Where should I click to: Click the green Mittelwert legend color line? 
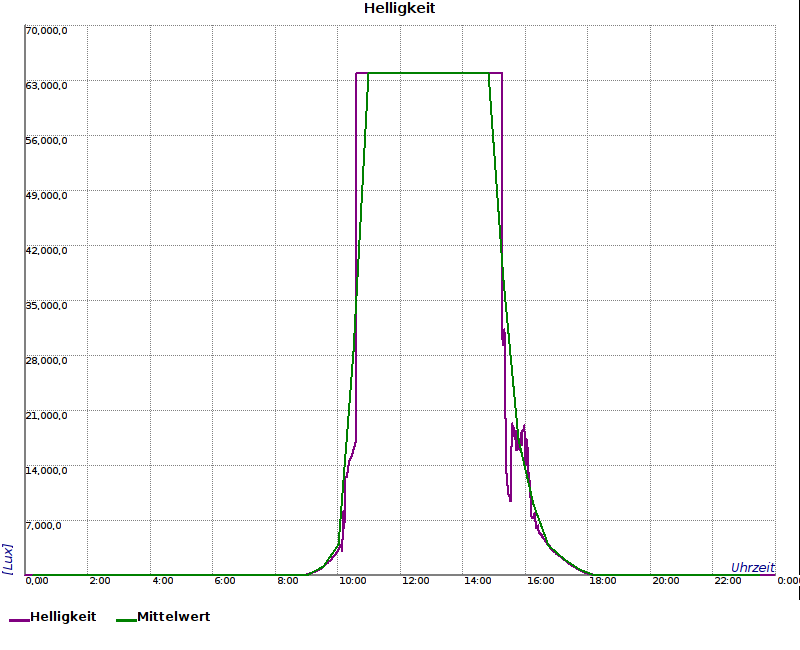(x=126, y=620)
